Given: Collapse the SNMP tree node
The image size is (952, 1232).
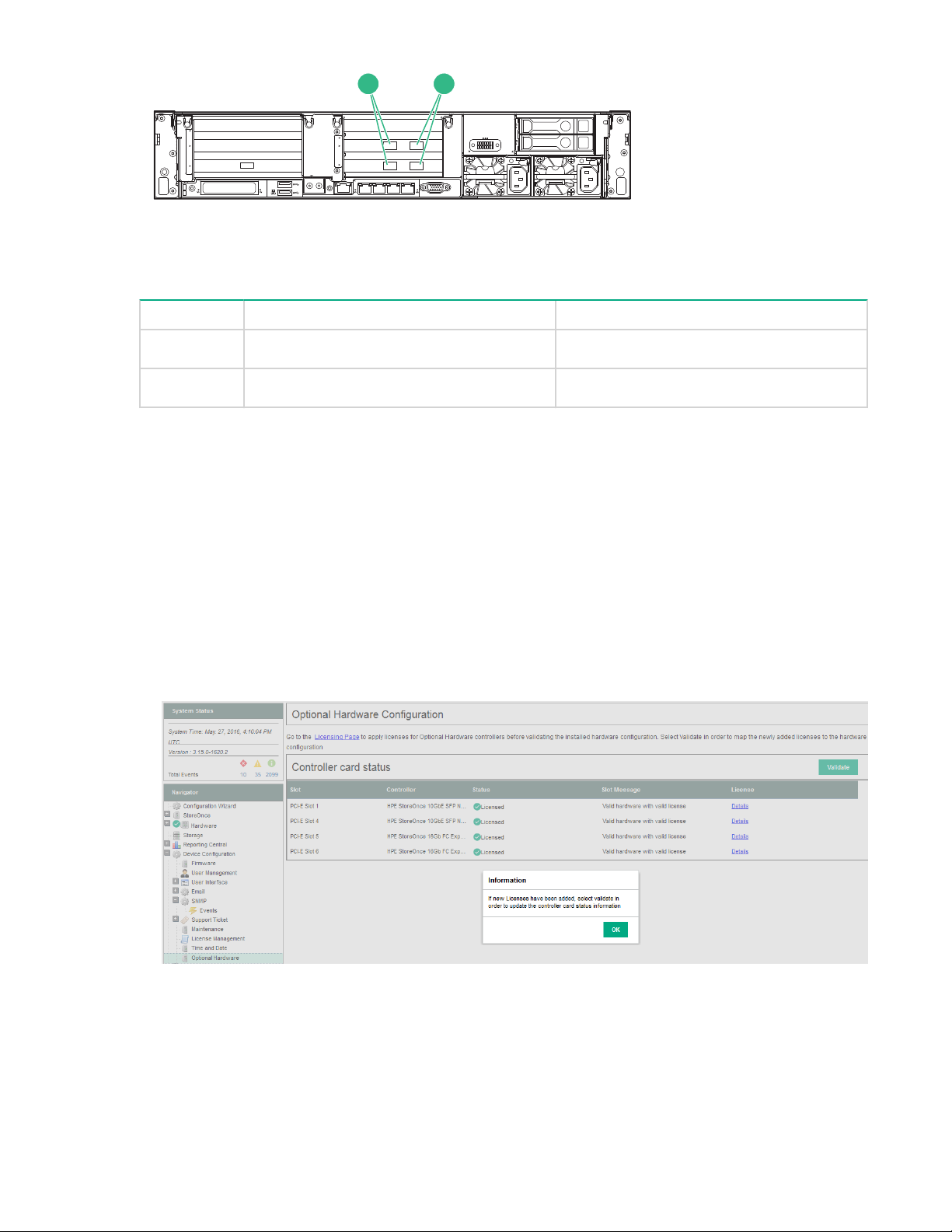Looking at the screenshot, I should (176, 901).
